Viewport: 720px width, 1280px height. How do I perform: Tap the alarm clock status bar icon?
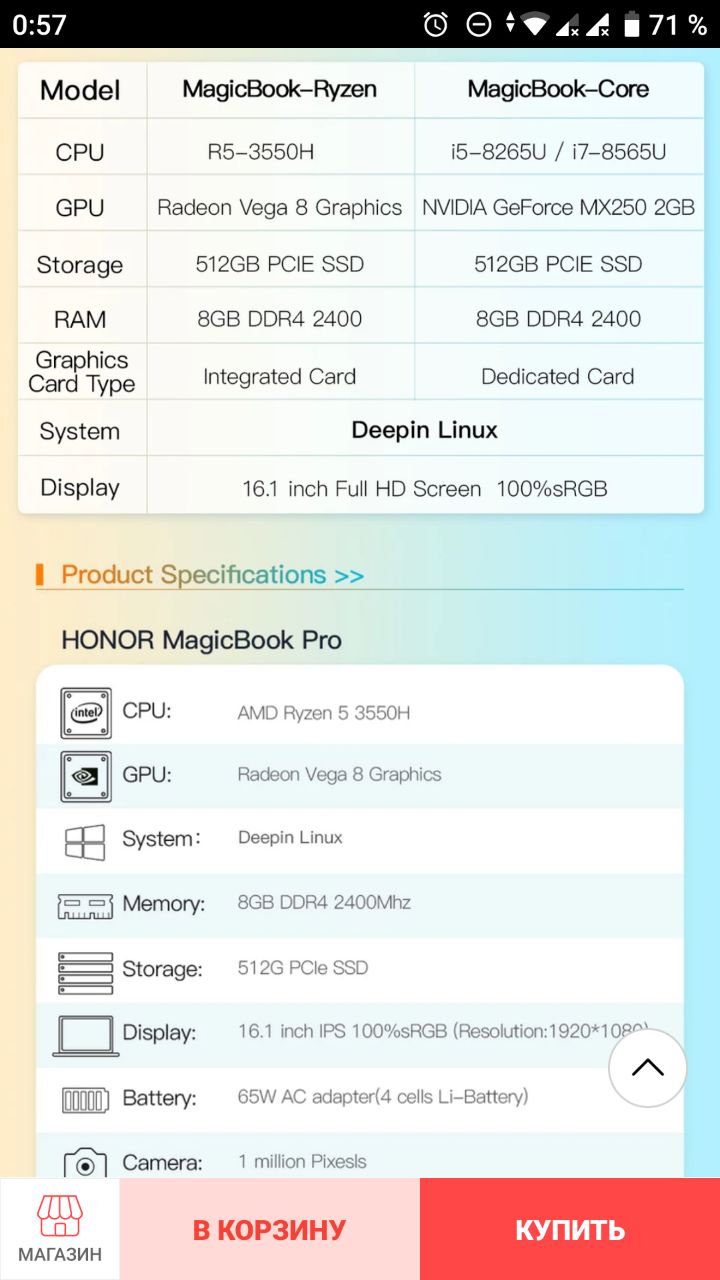436,24
